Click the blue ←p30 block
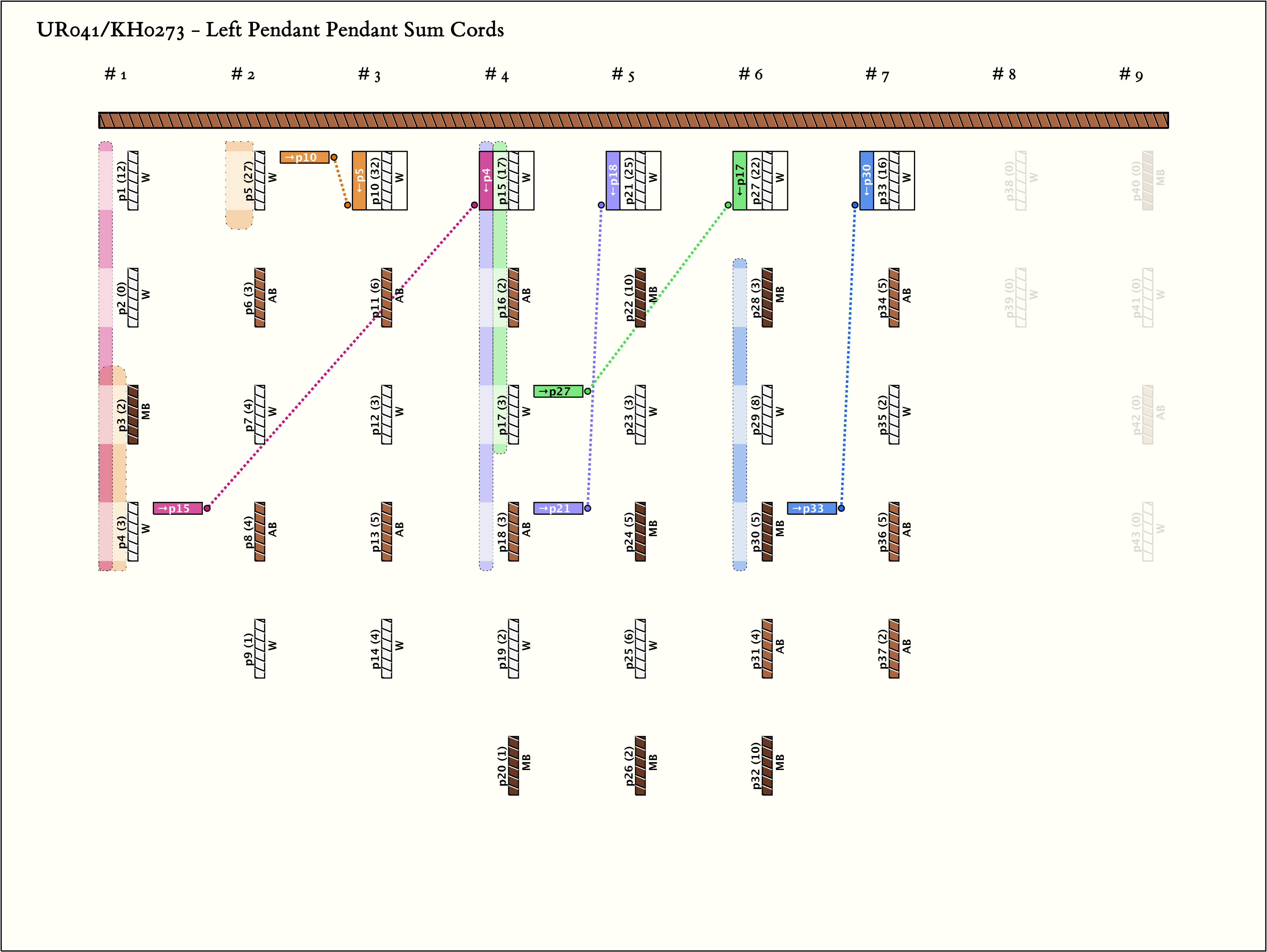The height and width of the screenshot is (952, 1267). click(867, 180)
